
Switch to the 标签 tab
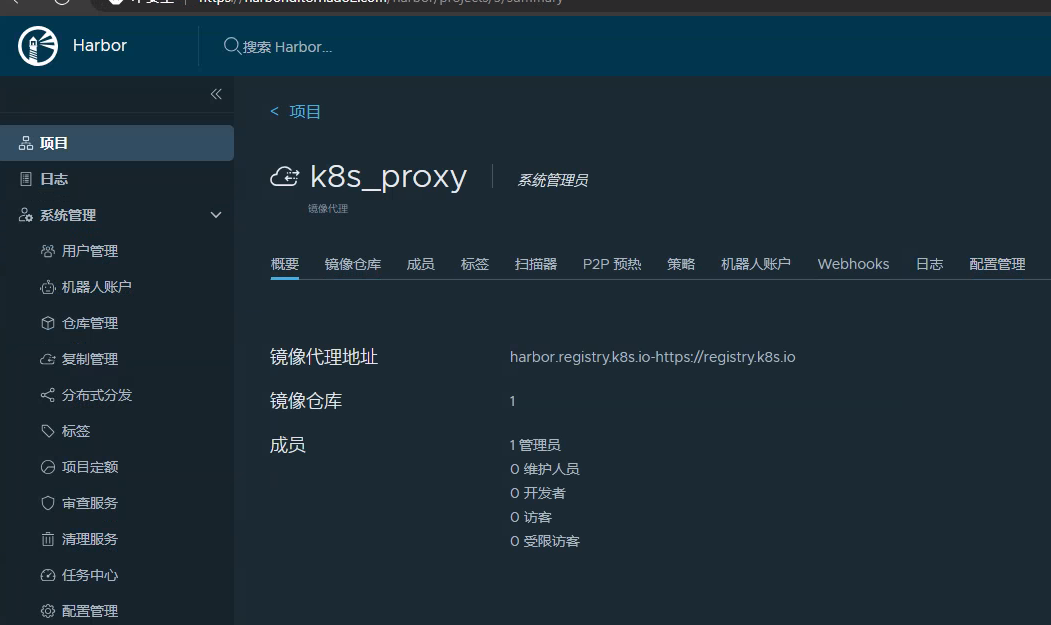[475, 264]
